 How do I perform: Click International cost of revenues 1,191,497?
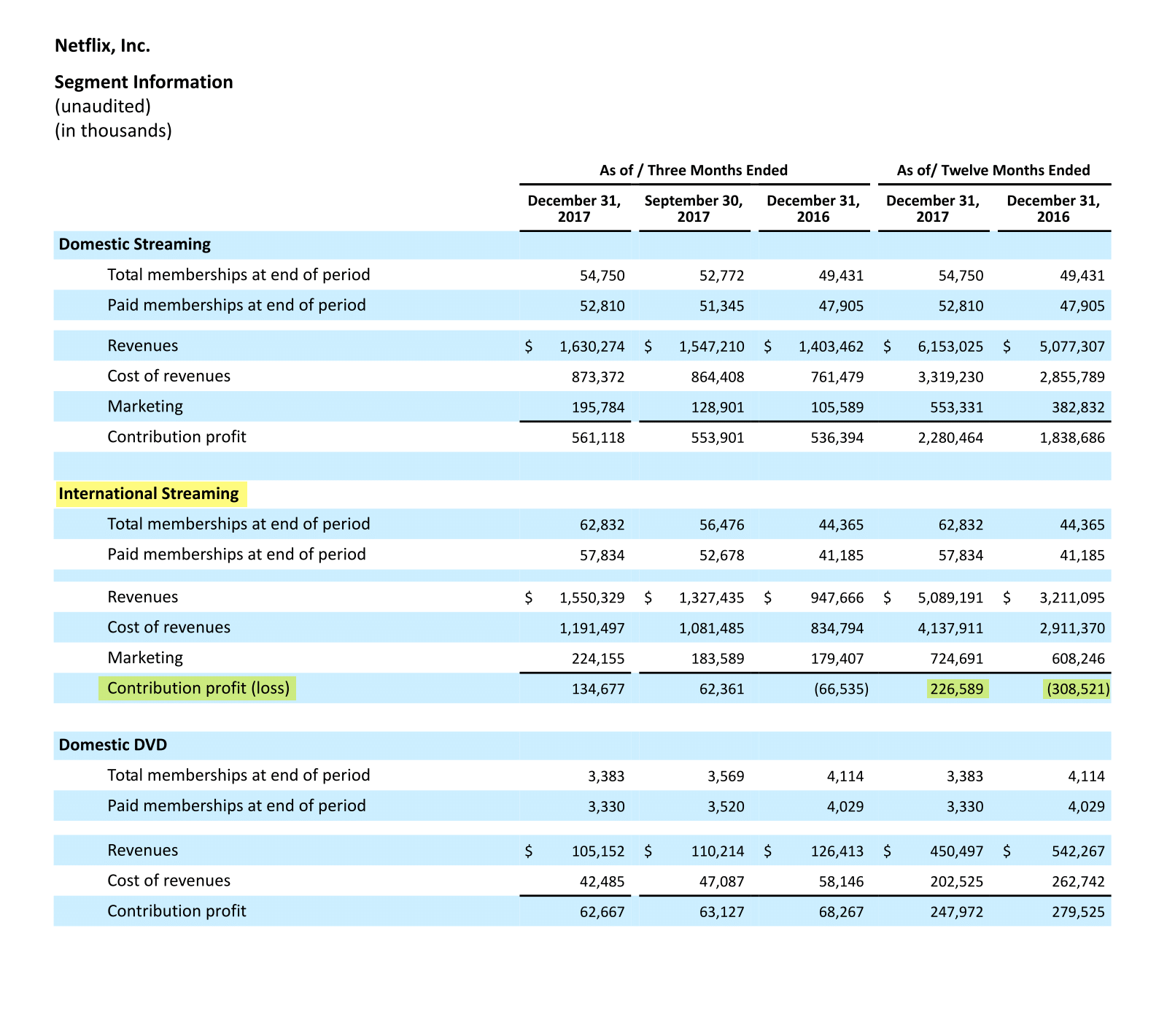point(592,628)
